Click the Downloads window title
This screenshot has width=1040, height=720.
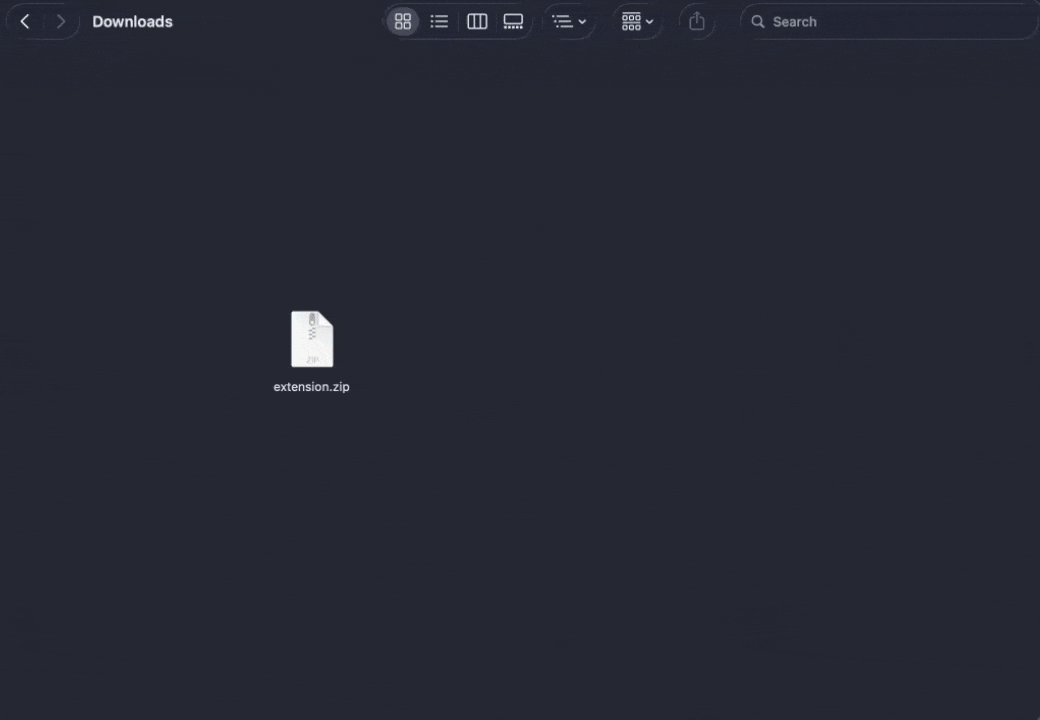click(x=132, y=21)
